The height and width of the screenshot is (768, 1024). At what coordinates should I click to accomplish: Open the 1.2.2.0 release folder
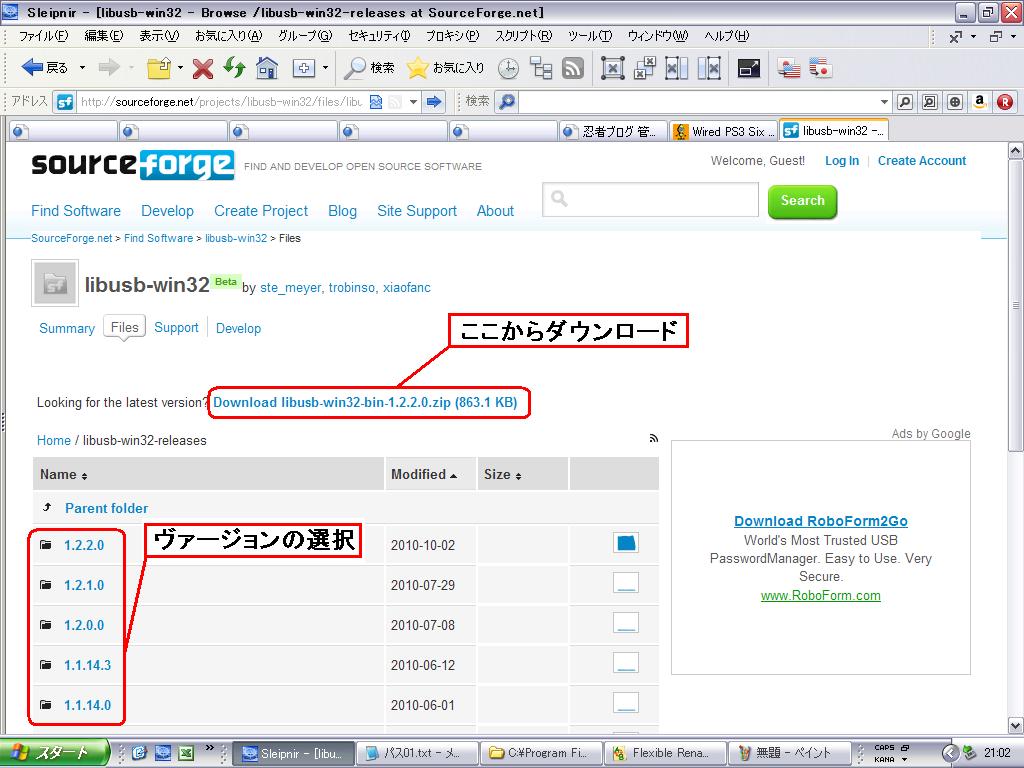coord(84,545)
